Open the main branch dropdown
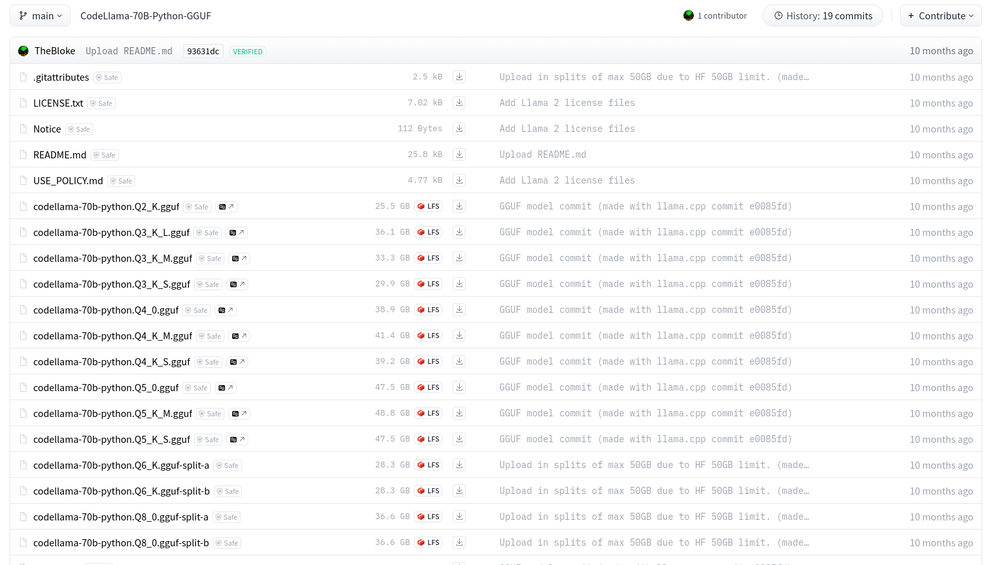The image size is (999, 565). tap(41, 16)
